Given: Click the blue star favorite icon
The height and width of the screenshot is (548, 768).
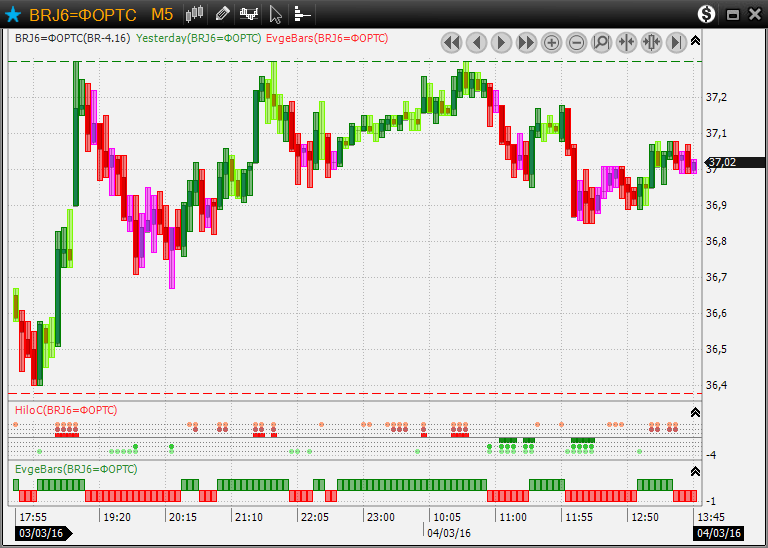Looking at the screenshot, I should tap(13, 14).
